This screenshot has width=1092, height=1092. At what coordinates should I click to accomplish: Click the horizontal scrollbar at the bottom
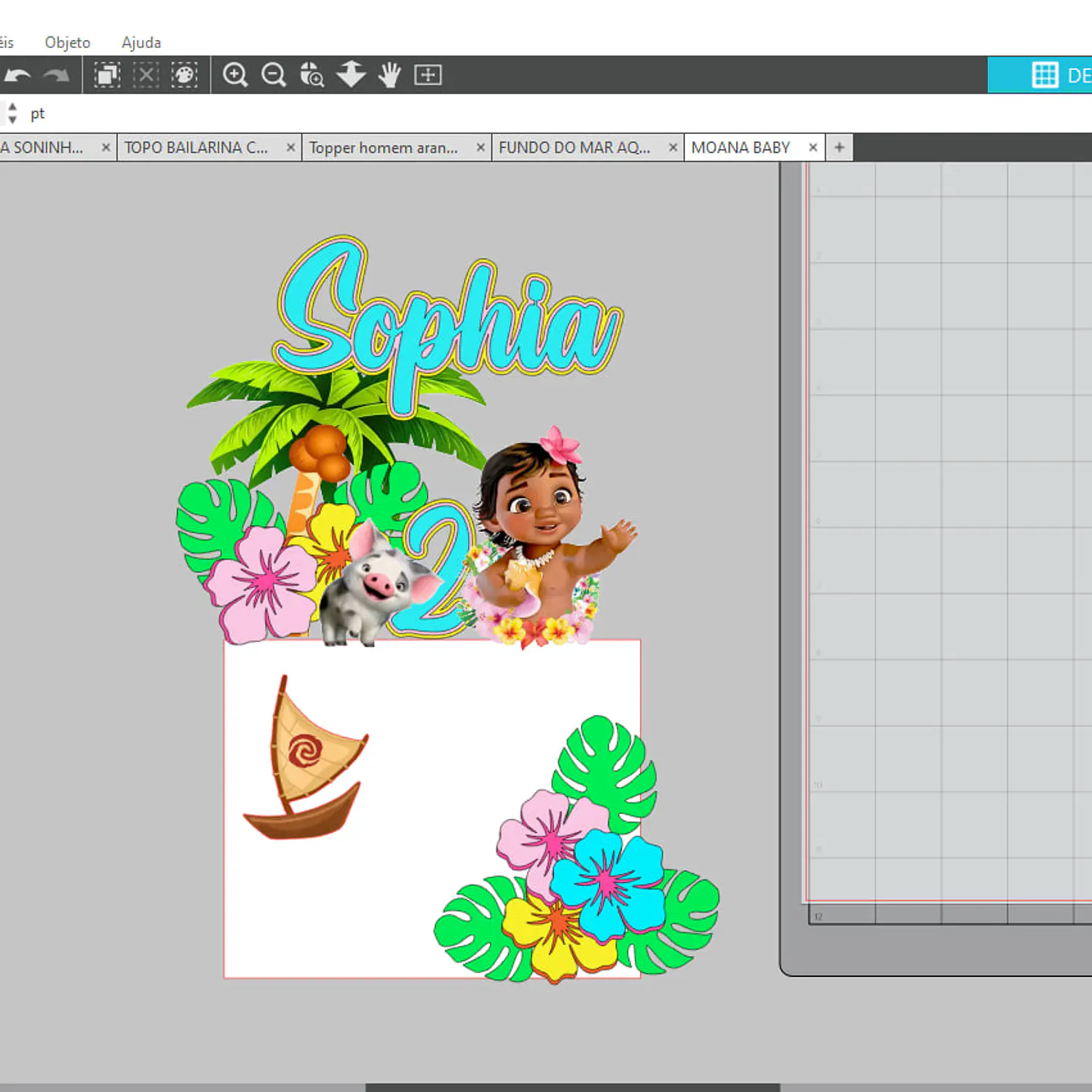pos(572,1087)
